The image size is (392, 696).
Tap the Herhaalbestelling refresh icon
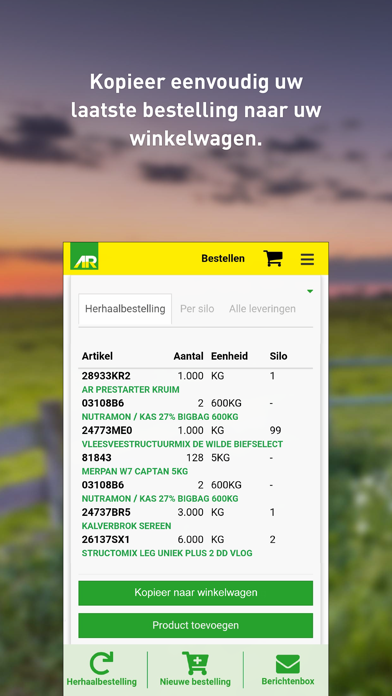(x=101, y=663)
